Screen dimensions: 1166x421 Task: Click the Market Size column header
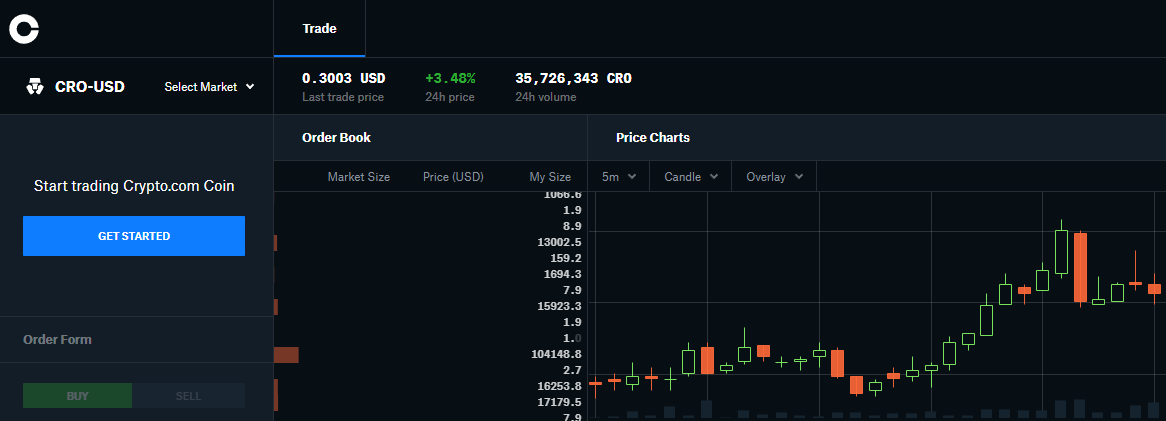coord(358,177)
